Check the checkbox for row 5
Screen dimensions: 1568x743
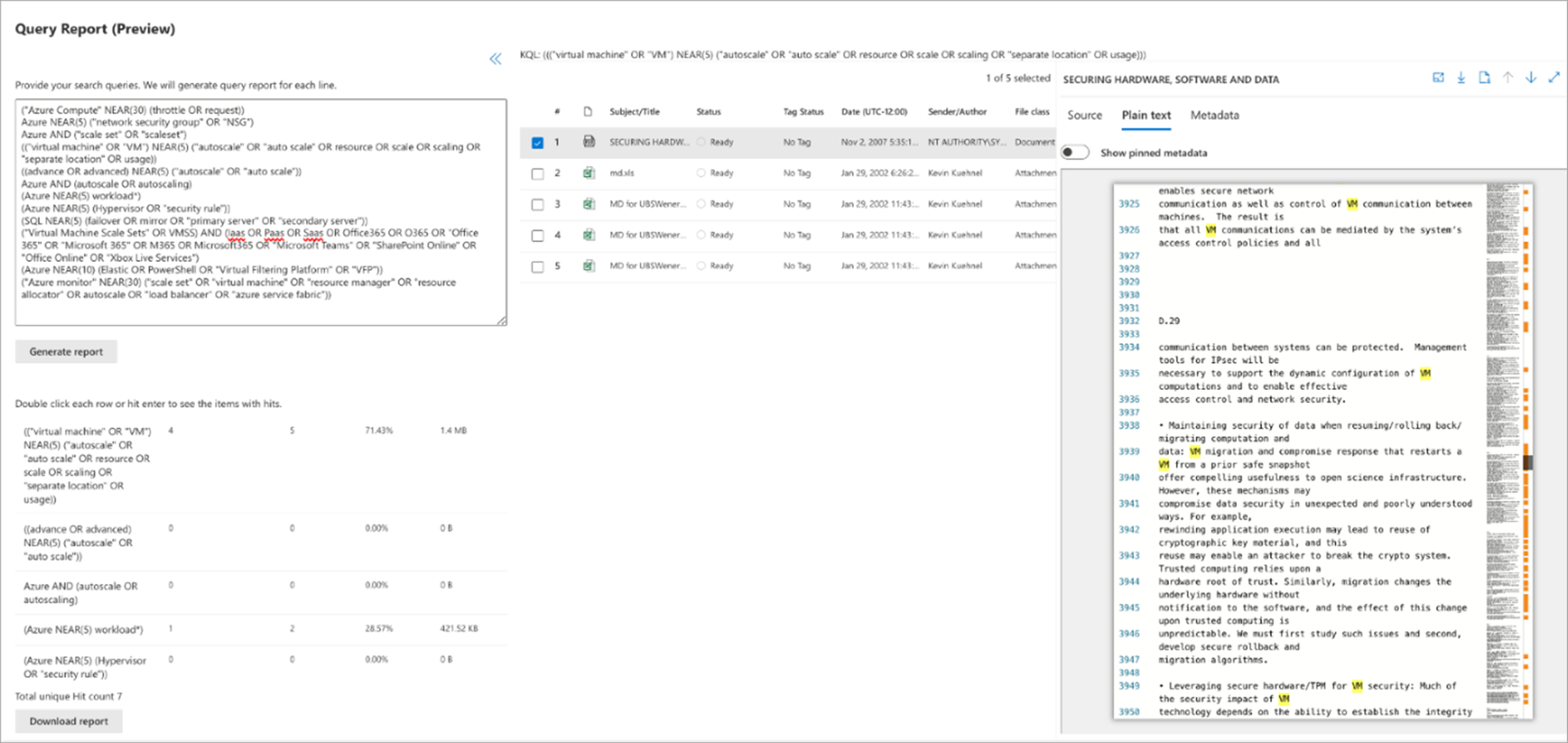click(x=537, y=267)
